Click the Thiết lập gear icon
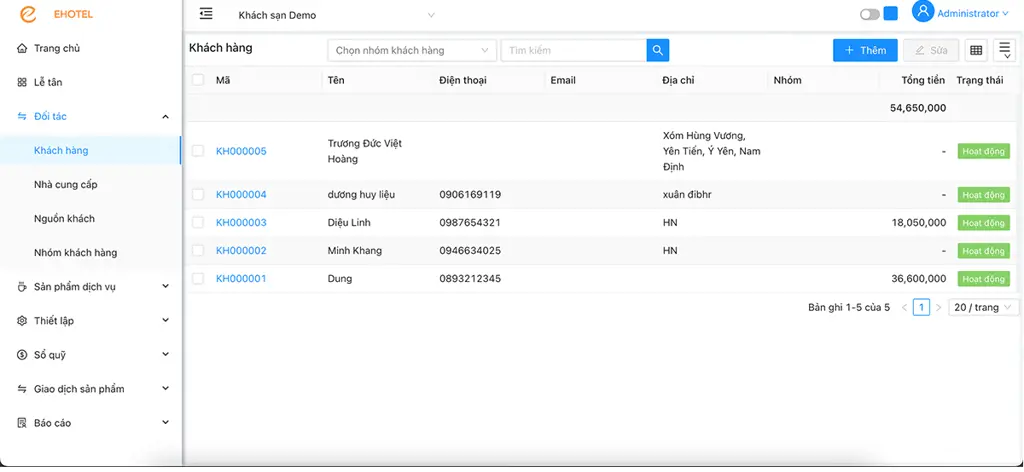 [22, 321]
